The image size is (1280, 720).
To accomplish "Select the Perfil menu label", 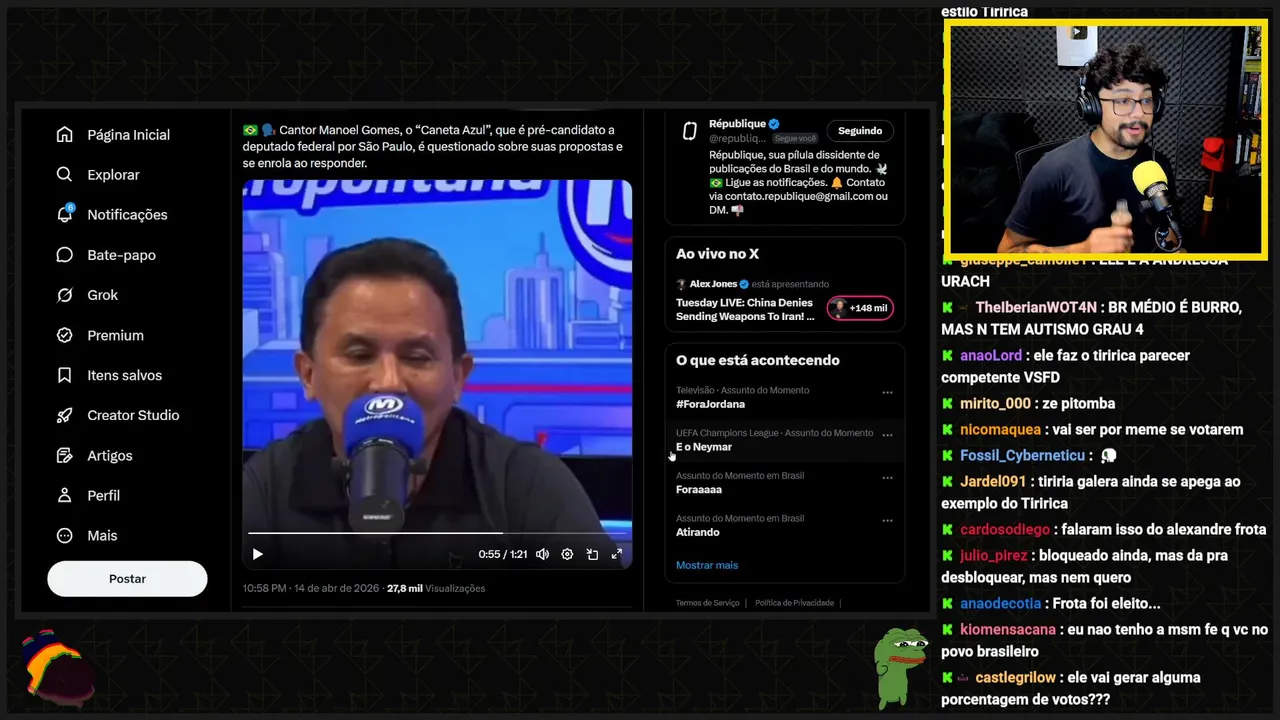I will (103, 495).
